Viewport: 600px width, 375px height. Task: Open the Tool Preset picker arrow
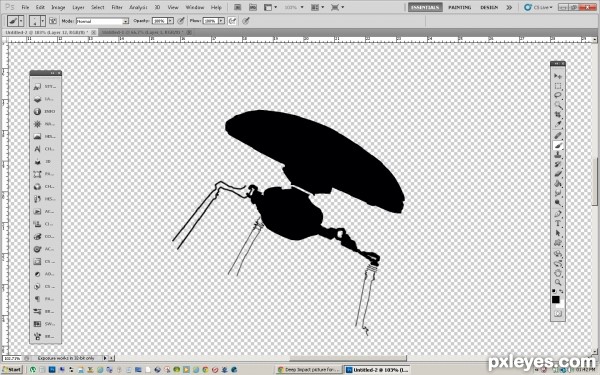pyautogui.click(x=21, y=21)
